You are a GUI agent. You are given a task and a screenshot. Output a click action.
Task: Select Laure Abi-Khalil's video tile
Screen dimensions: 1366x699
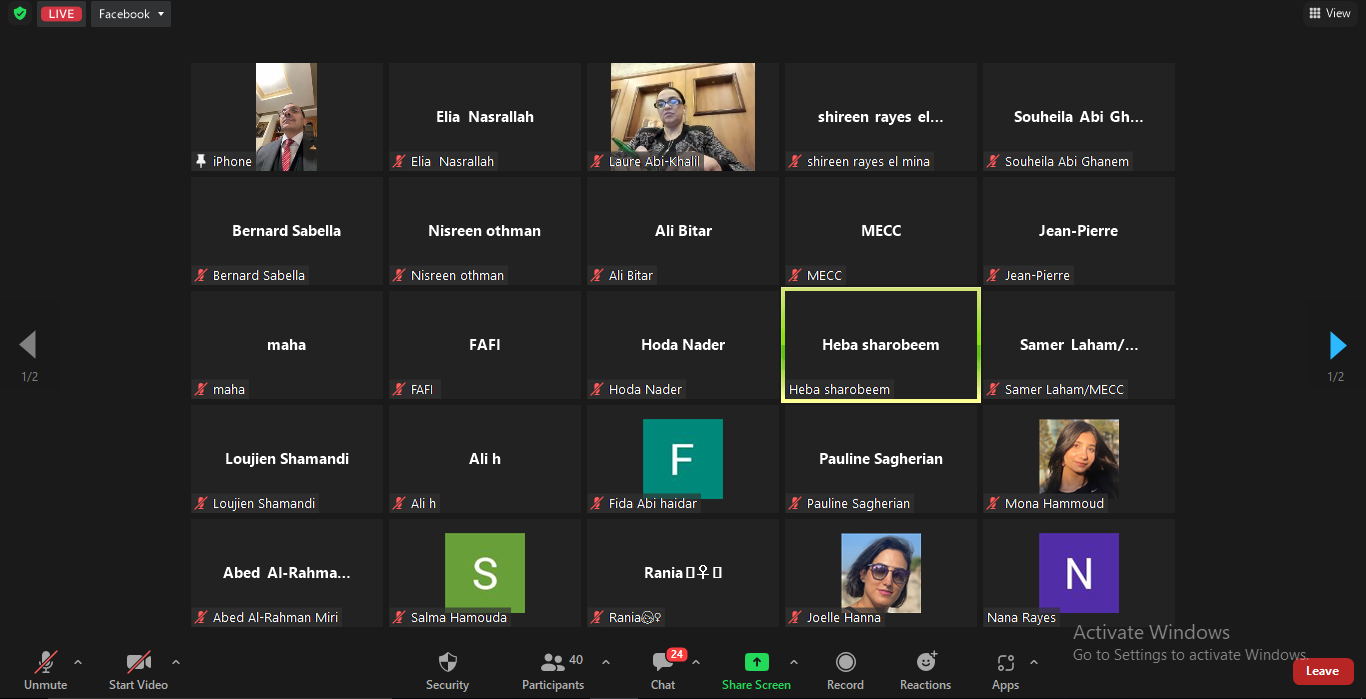(x=683, y=117)
